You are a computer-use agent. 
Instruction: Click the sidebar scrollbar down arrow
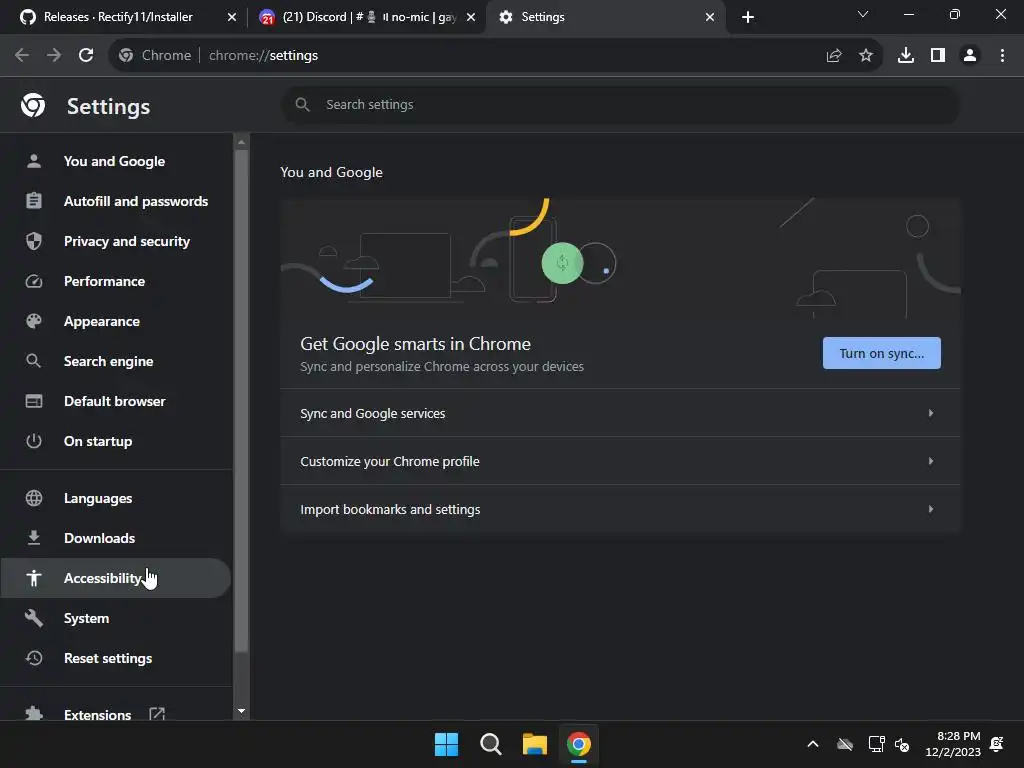pyautogui.click(x=242, y=711)
